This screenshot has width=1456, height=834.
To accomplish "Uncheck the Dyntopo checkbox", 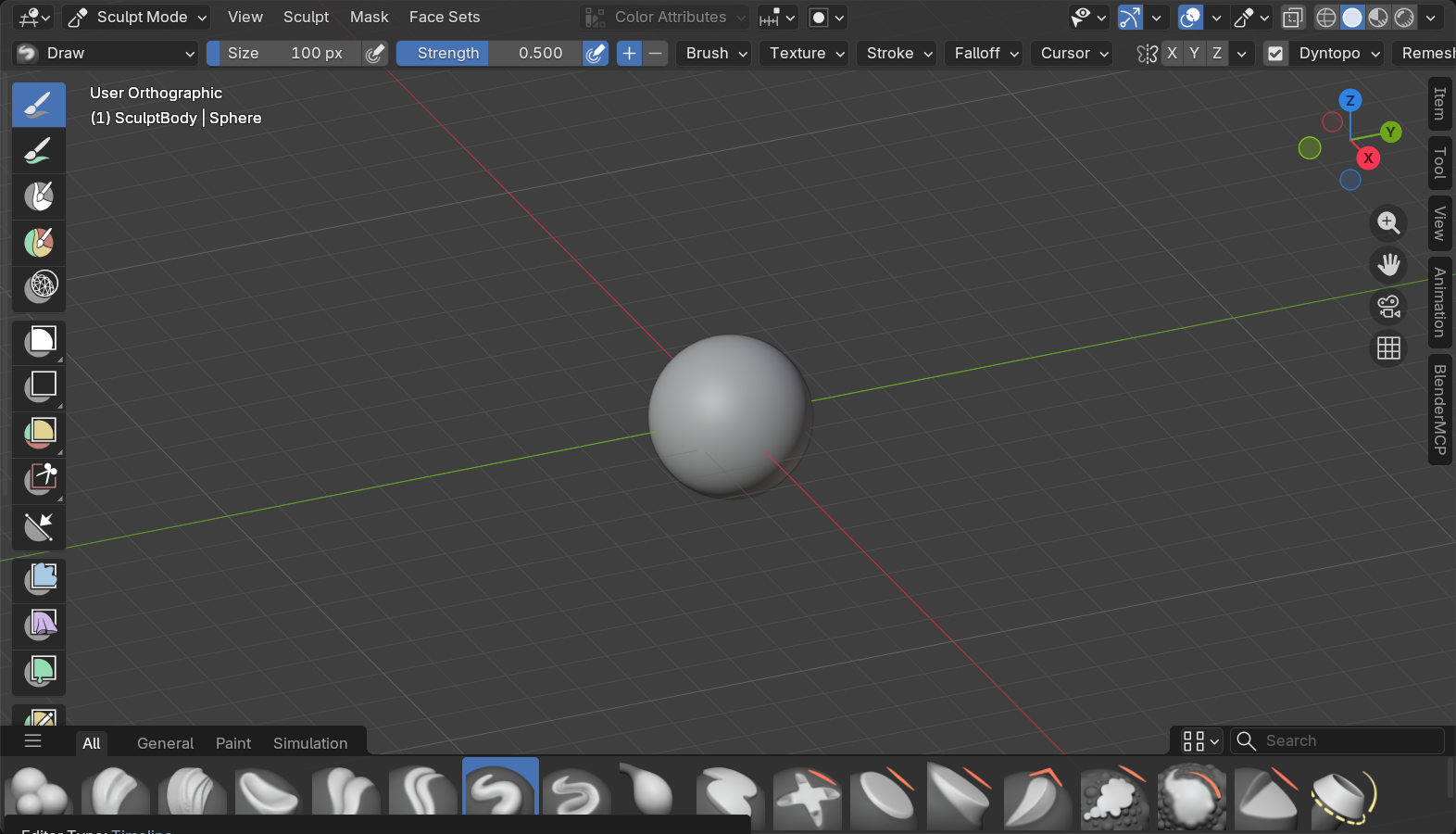I will [1275, 54].
